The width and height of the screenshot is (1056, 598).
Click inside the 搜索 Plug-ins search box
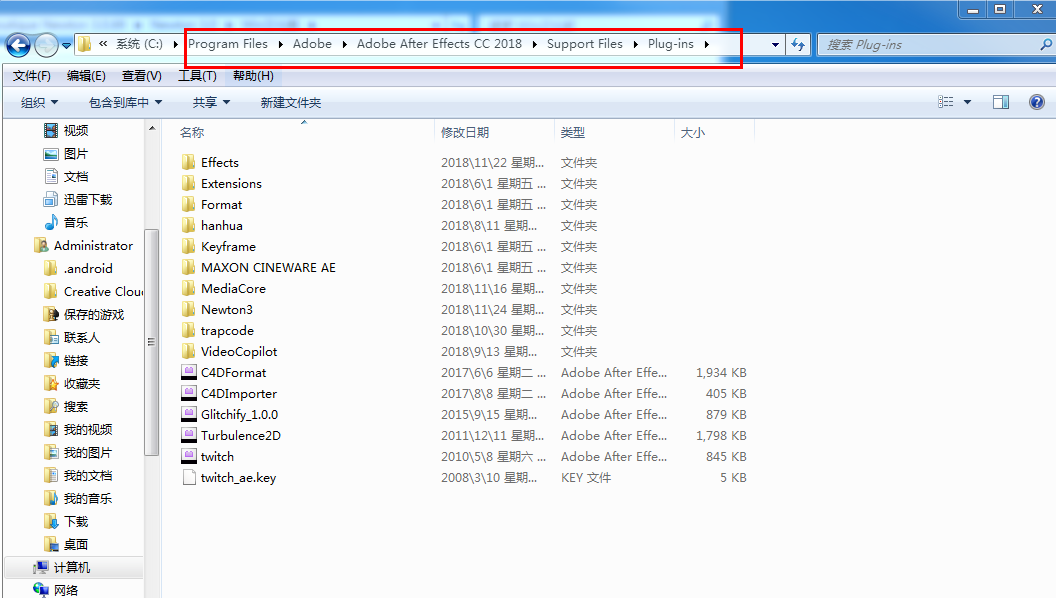(x=930, y=45)
